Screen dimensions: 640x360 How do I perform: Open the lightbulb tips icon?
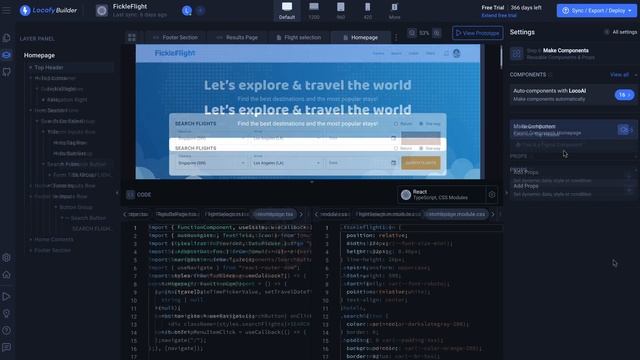pyautogui.click(x=7, y=313)
